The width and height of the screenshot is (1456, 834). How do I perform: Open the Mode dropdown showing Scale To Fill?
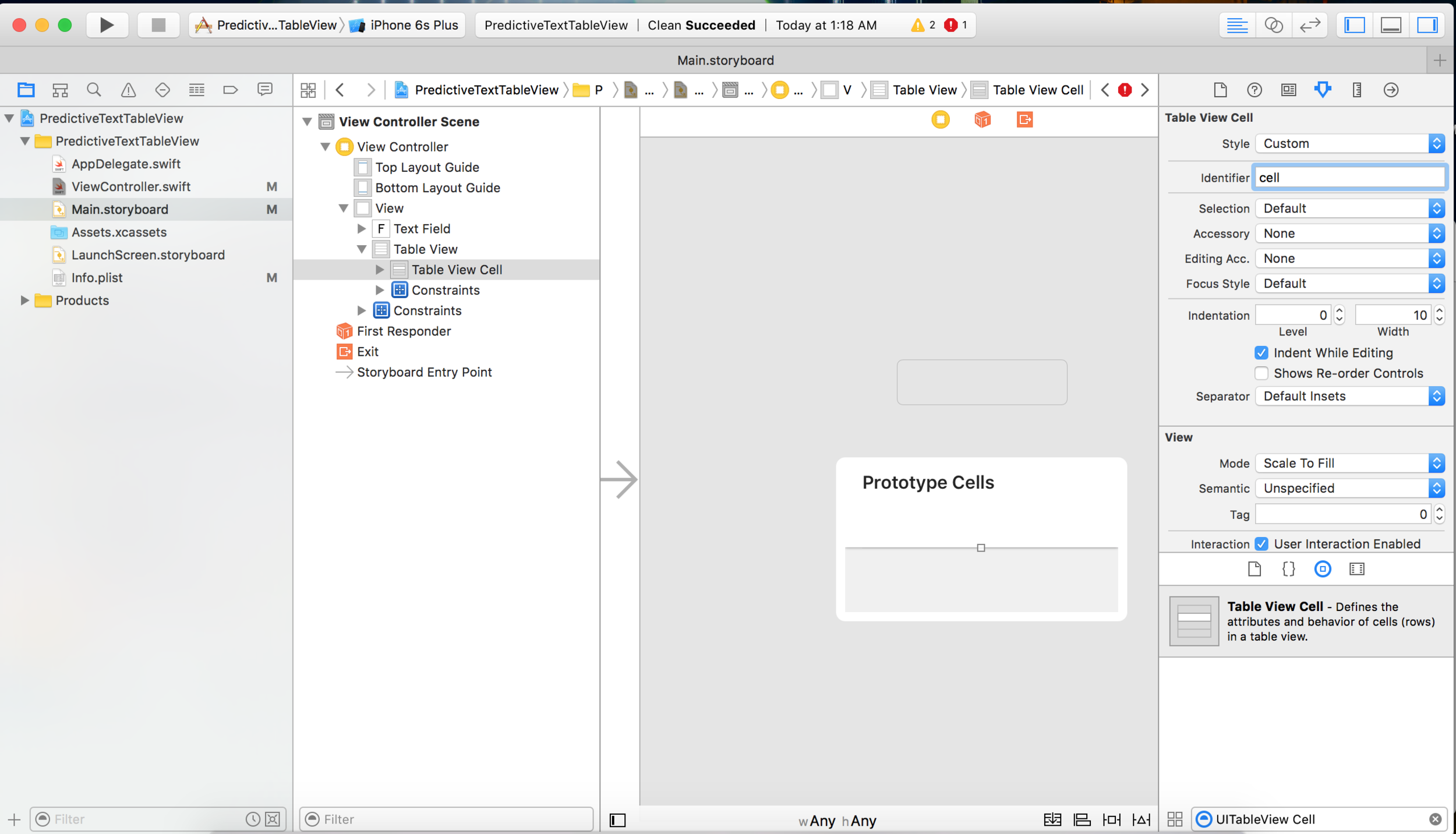1349,463
